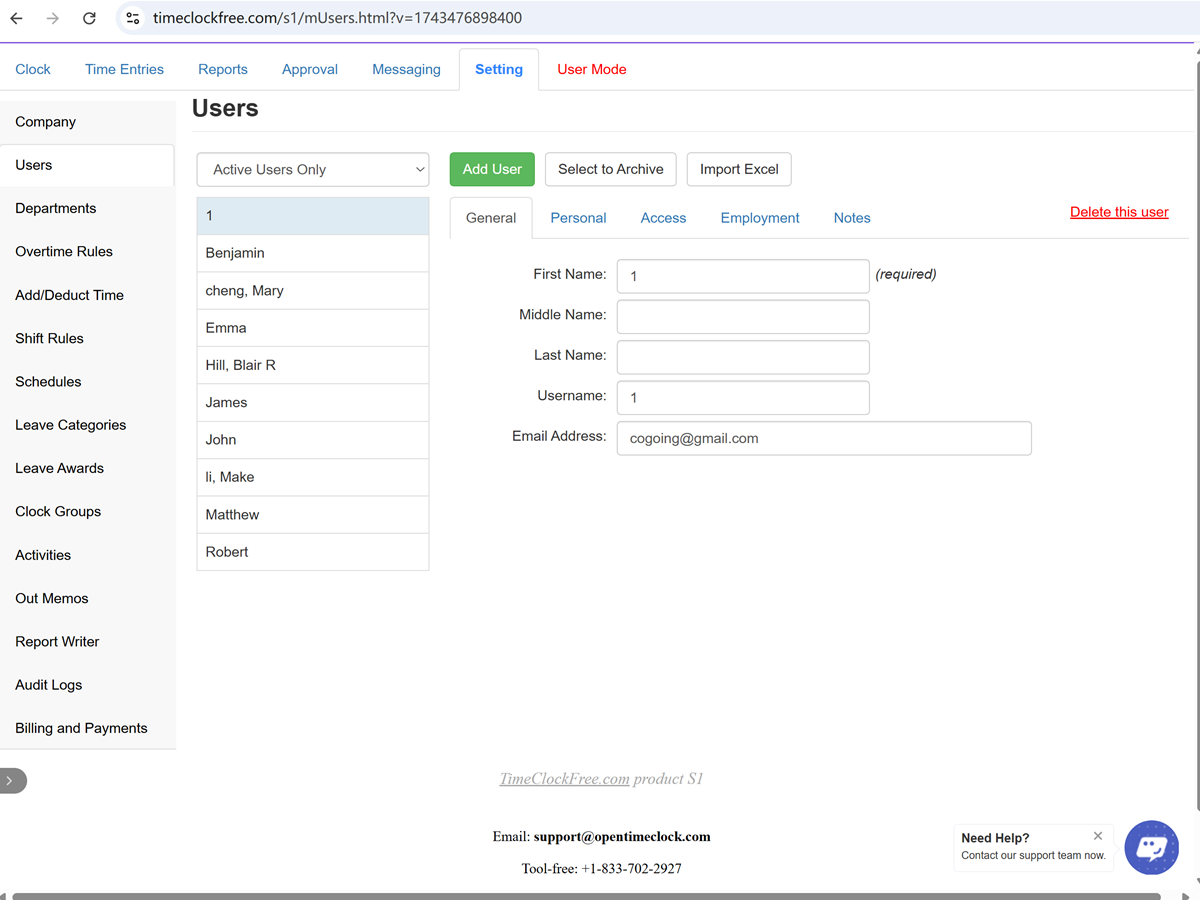Click the horizontal scrollbar at page bottom
The image size is (1200, 900).
tap(586, 896)
